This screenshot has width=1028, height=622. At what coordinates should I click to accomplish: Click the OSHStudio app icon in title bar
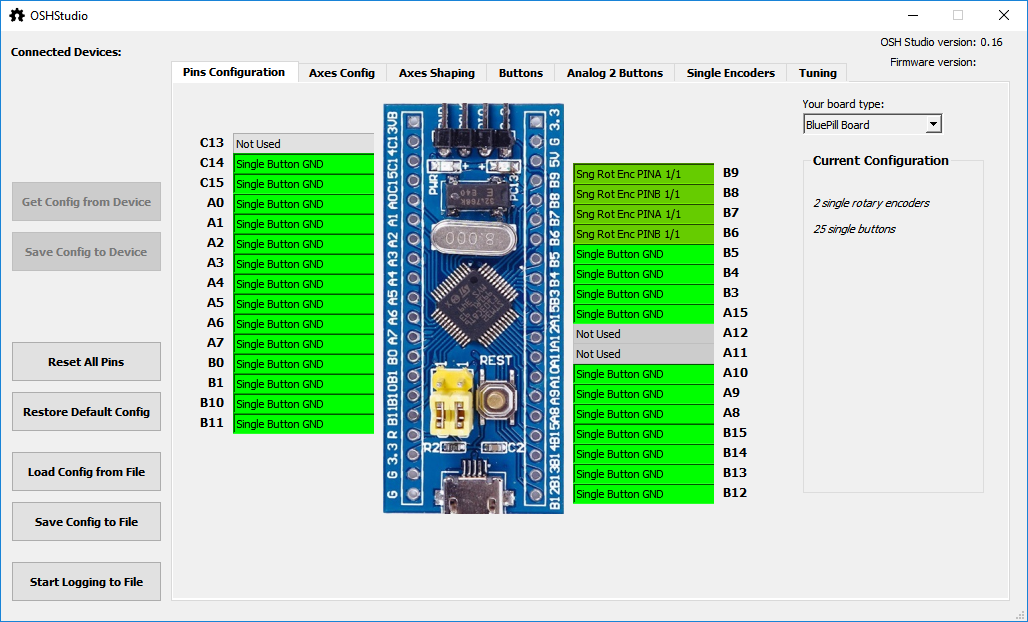click(x=17, y=15)
